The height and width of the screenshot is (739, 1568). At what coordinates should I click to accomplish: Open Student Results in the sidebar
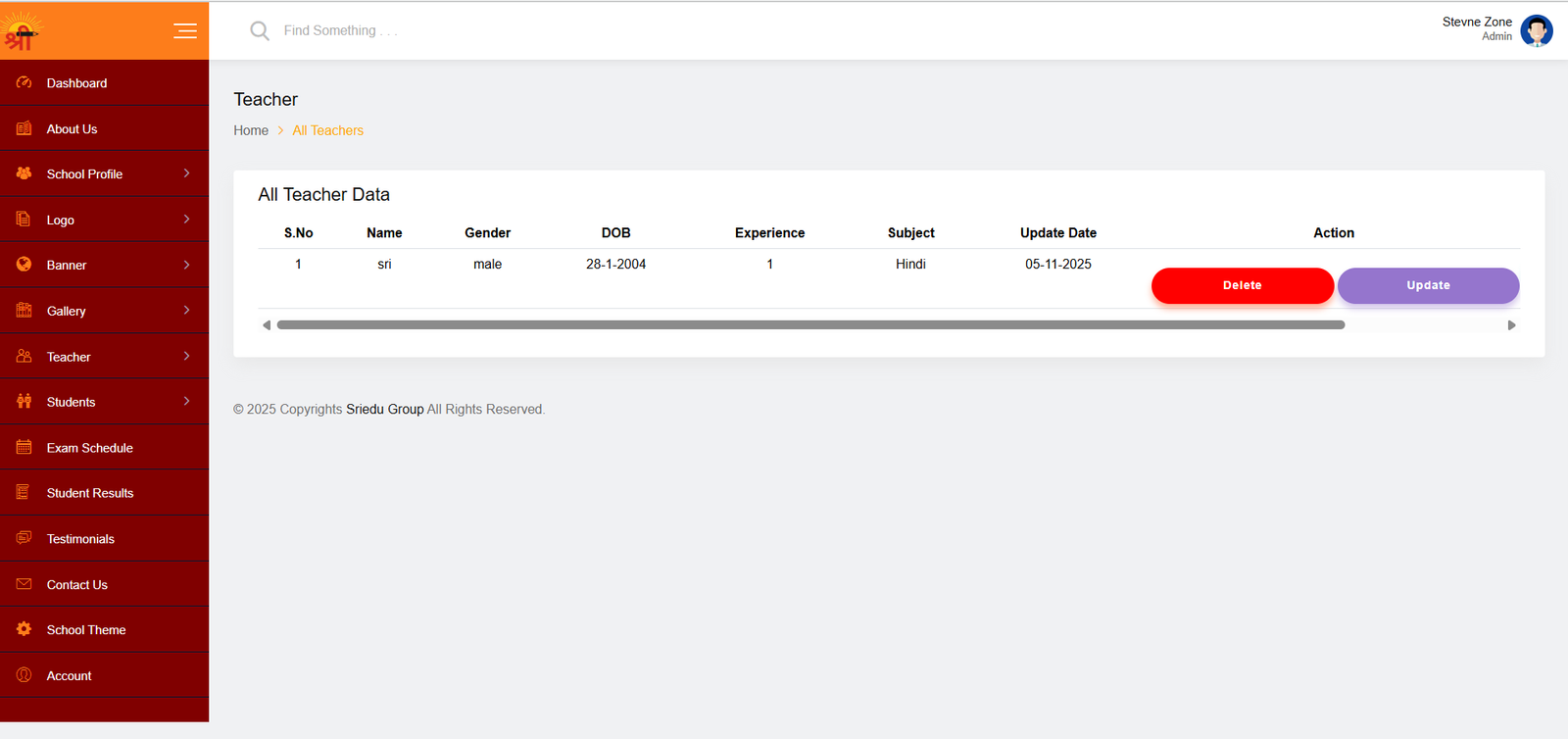pyautogui.click(x=104, y=493)
